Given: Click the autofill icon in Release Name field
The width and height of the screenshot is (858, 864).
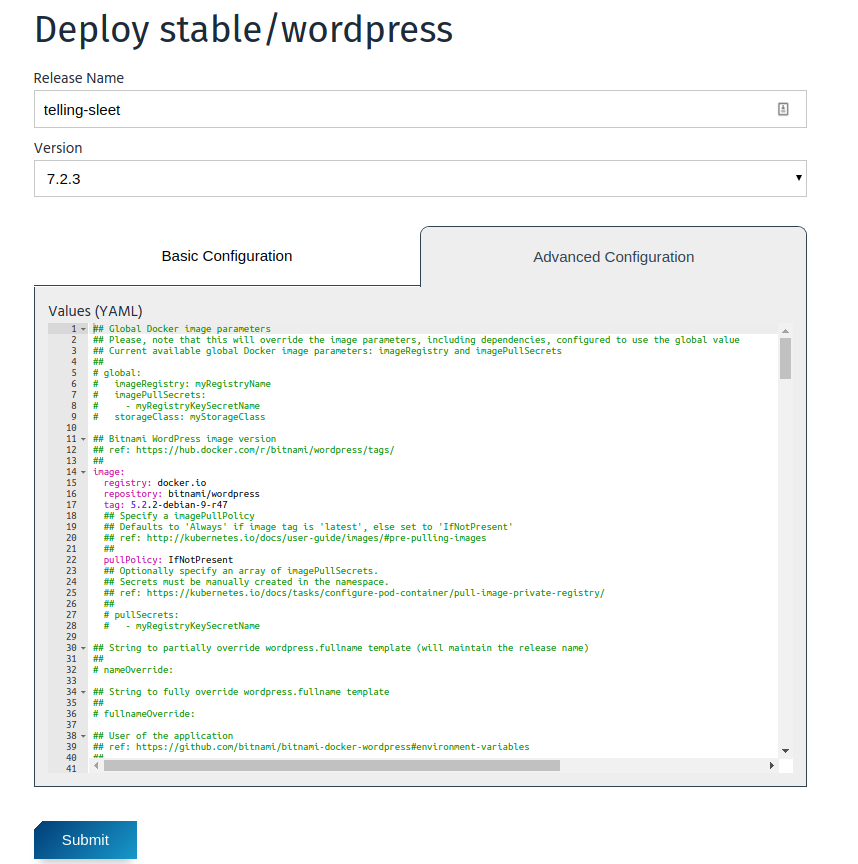Looking at the screenshot, I should coord(783,109).
